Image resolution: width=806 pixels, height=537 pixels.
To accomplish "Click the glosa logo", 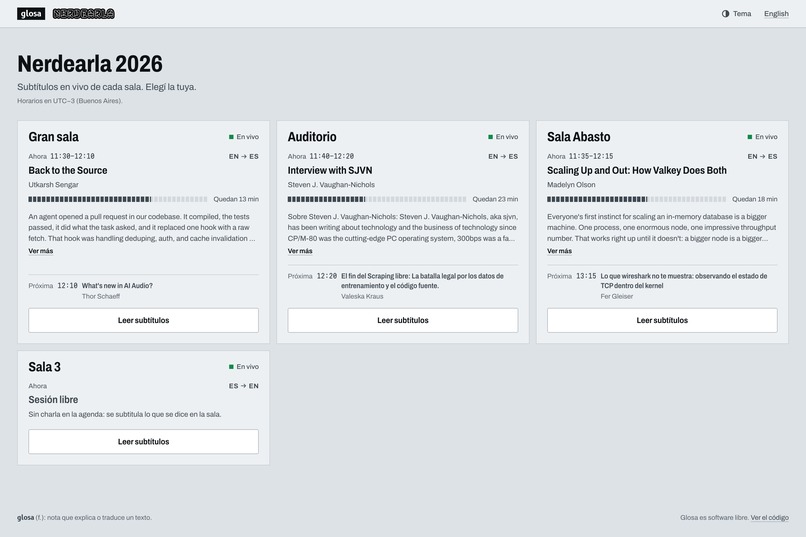I will (x=31, y=14).
